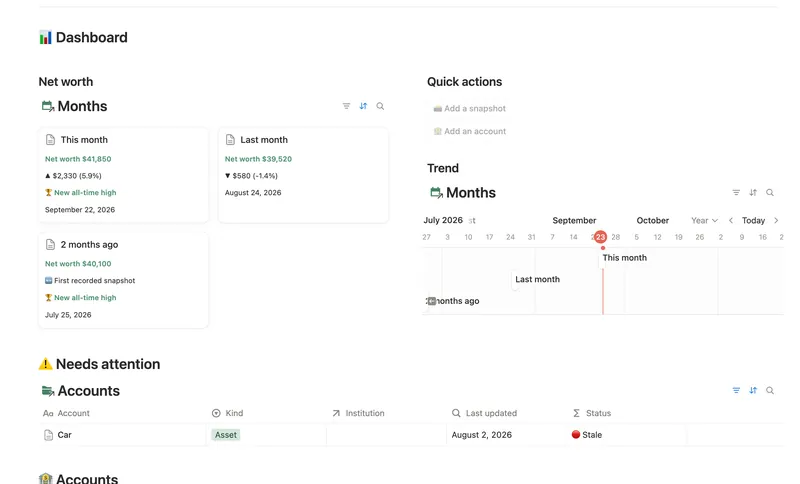
Task: Click the Trend Months database icon
Action: click(436, 192)
